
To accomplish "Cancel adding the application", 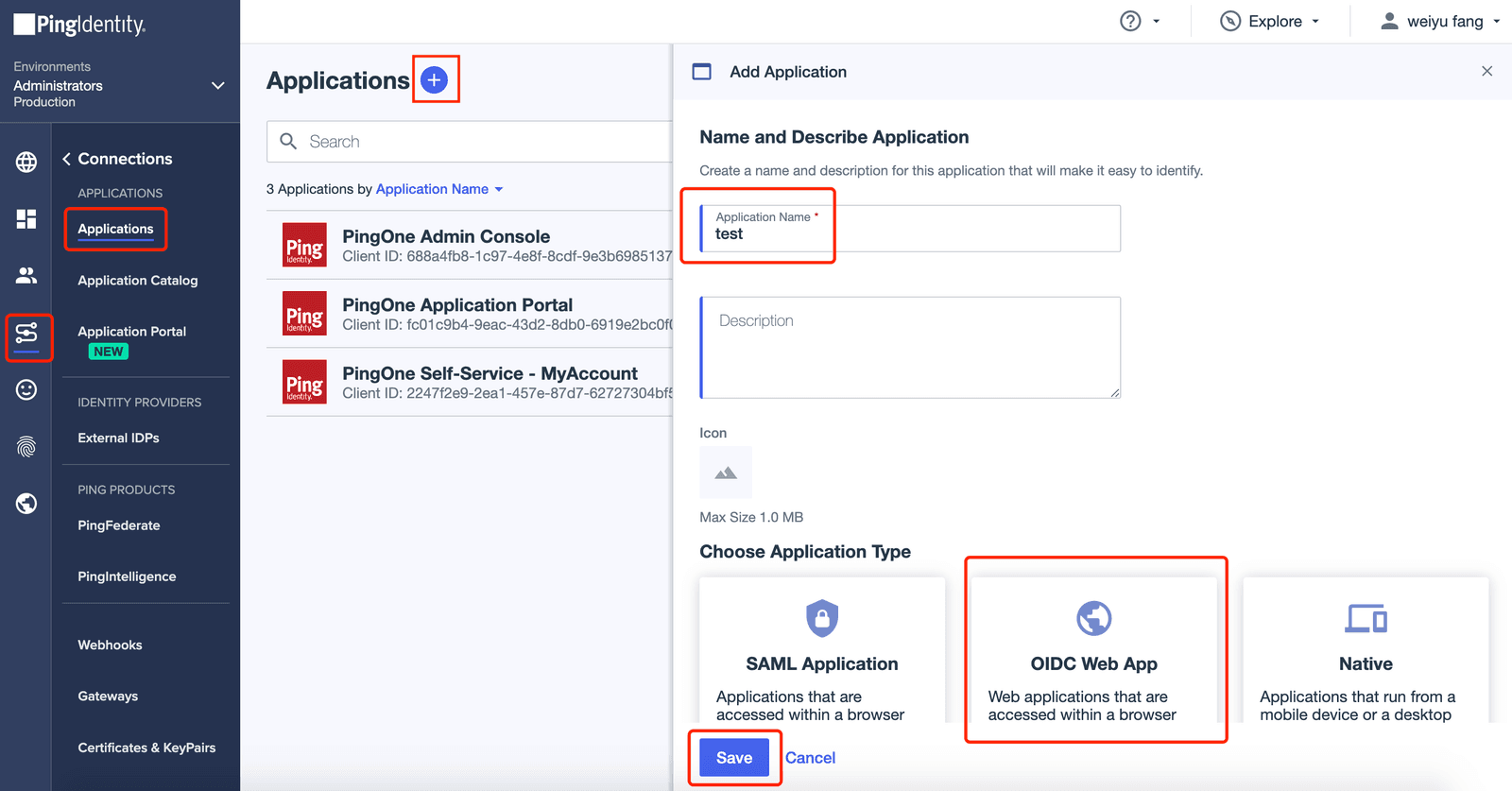I will 810,757.
